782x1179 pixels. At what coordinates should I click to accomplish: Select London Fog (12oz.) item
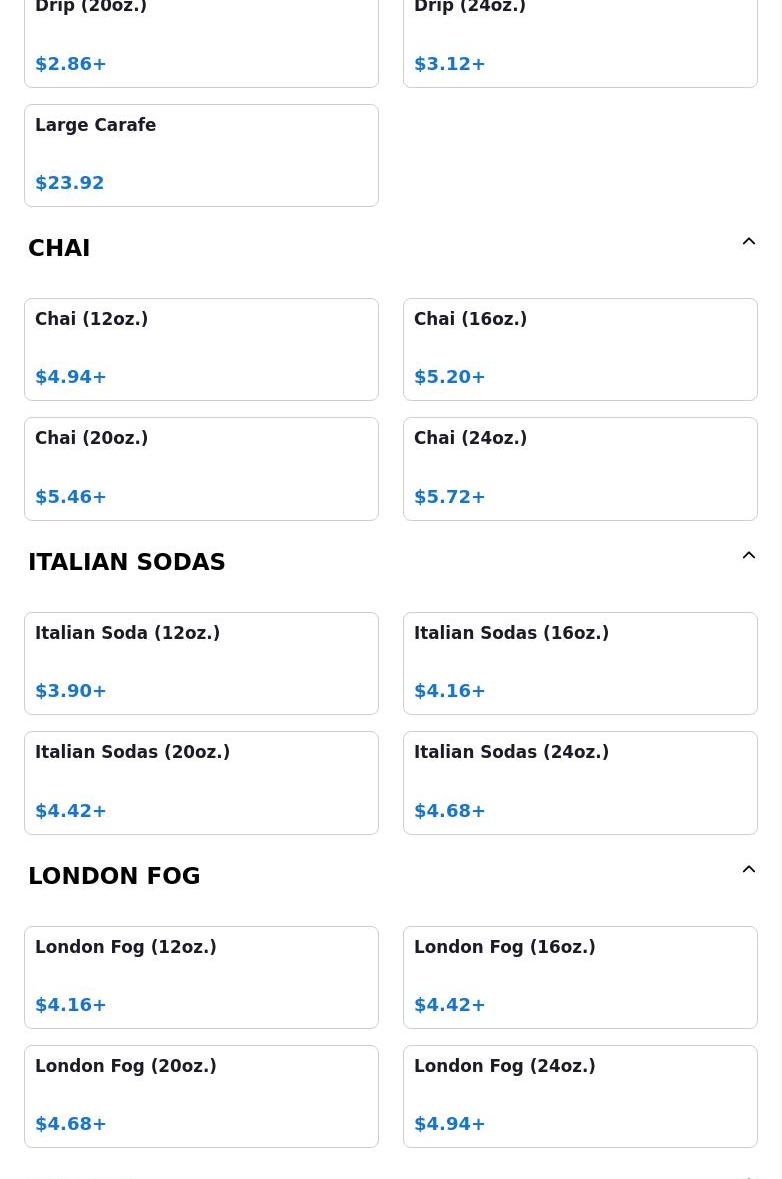[201, 977]
